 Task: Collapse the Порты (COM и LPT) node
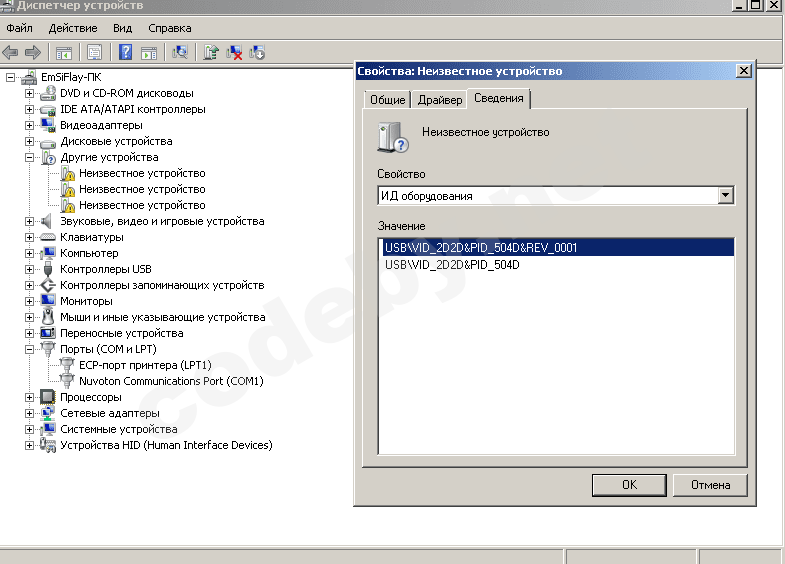click(x=30, y=349)
